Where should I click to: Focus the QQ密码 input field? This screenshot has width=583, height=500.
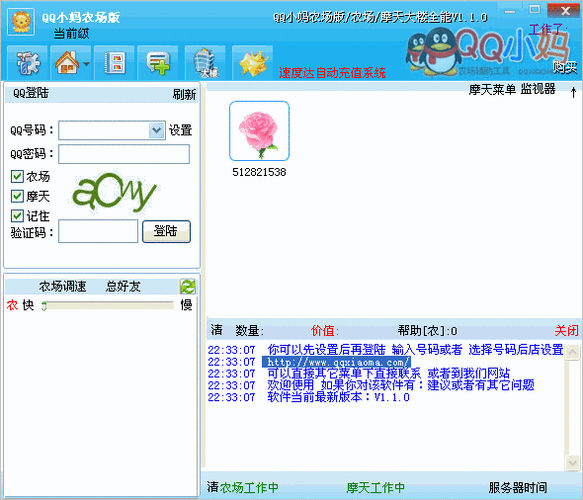(x=124, y=154)
